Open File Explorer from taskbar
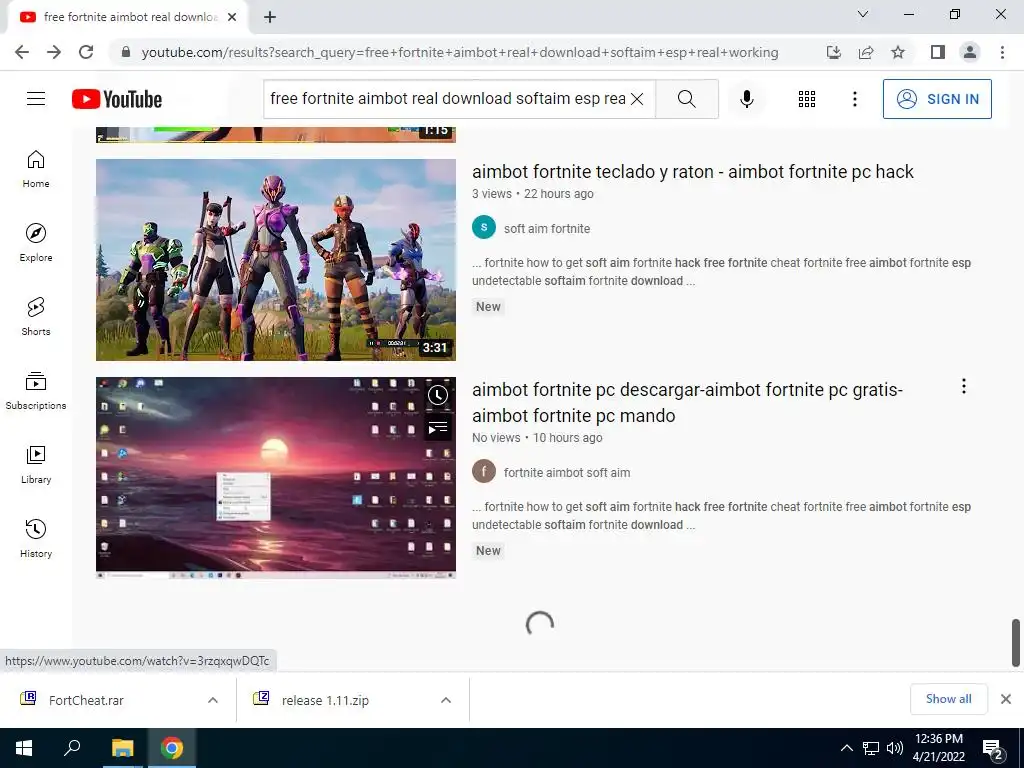The image size is (1024, 768). 122,748
